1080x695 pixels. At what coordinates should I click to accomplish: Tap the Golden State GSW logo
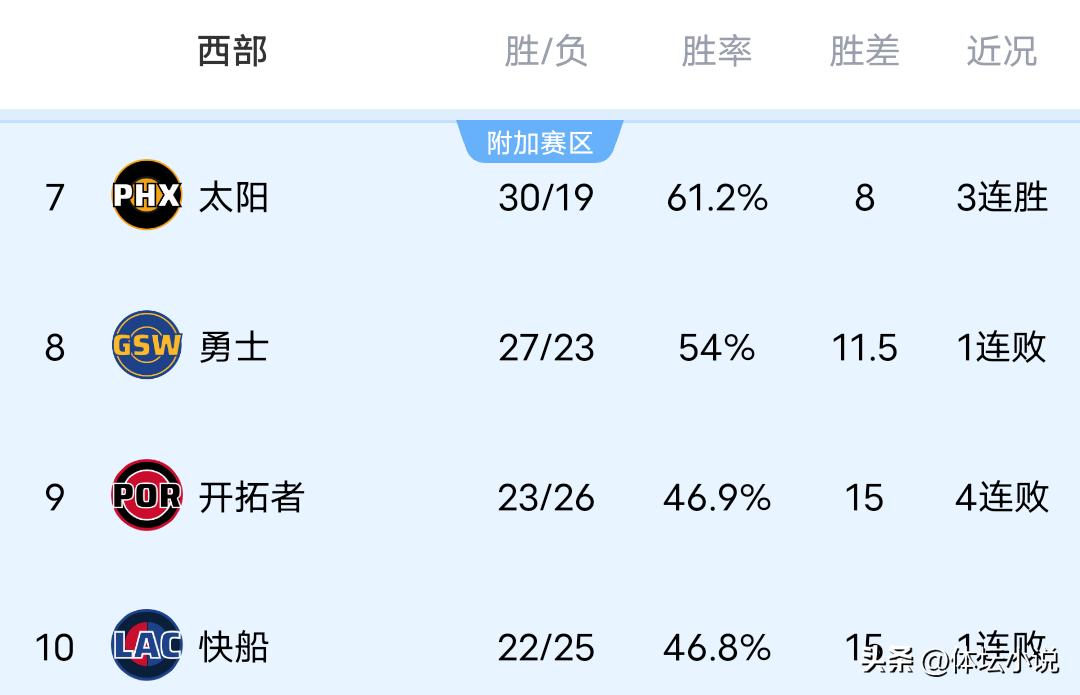point(146,345)
